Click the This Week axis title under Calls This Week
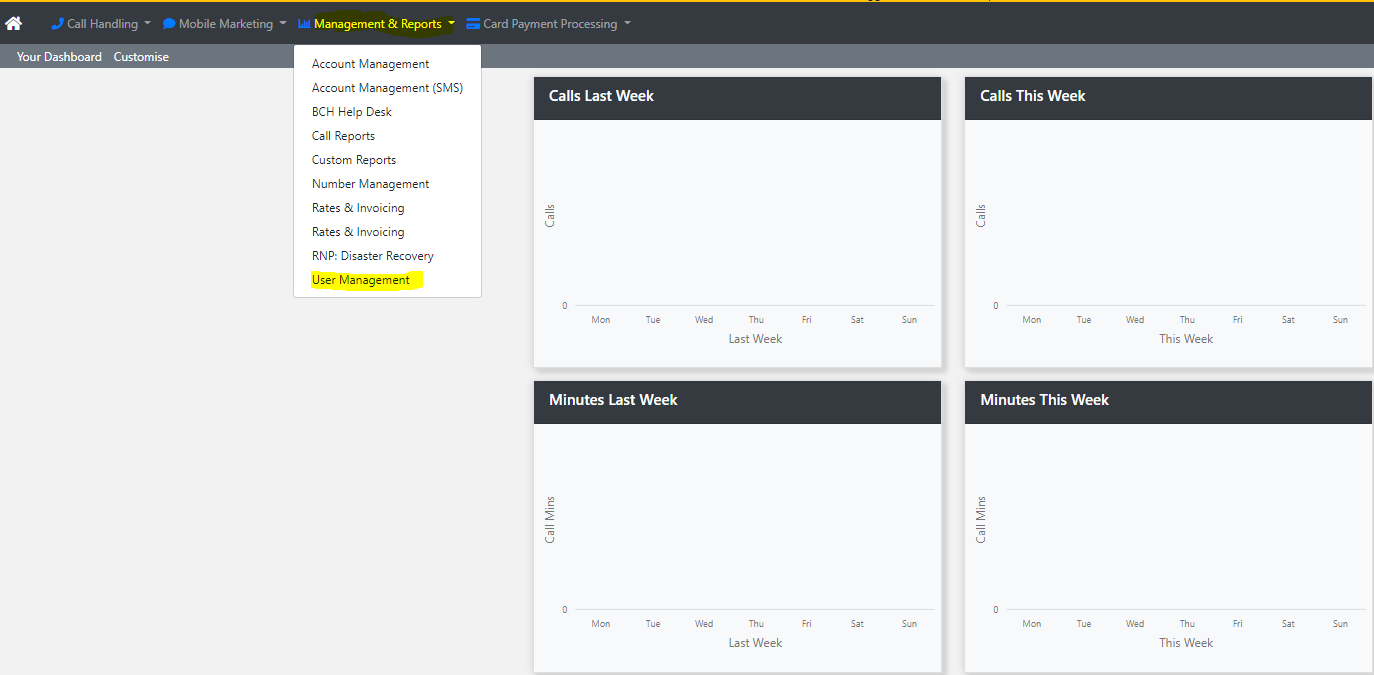Viewport: 1374px width, 675px height. coord(1186,339)
